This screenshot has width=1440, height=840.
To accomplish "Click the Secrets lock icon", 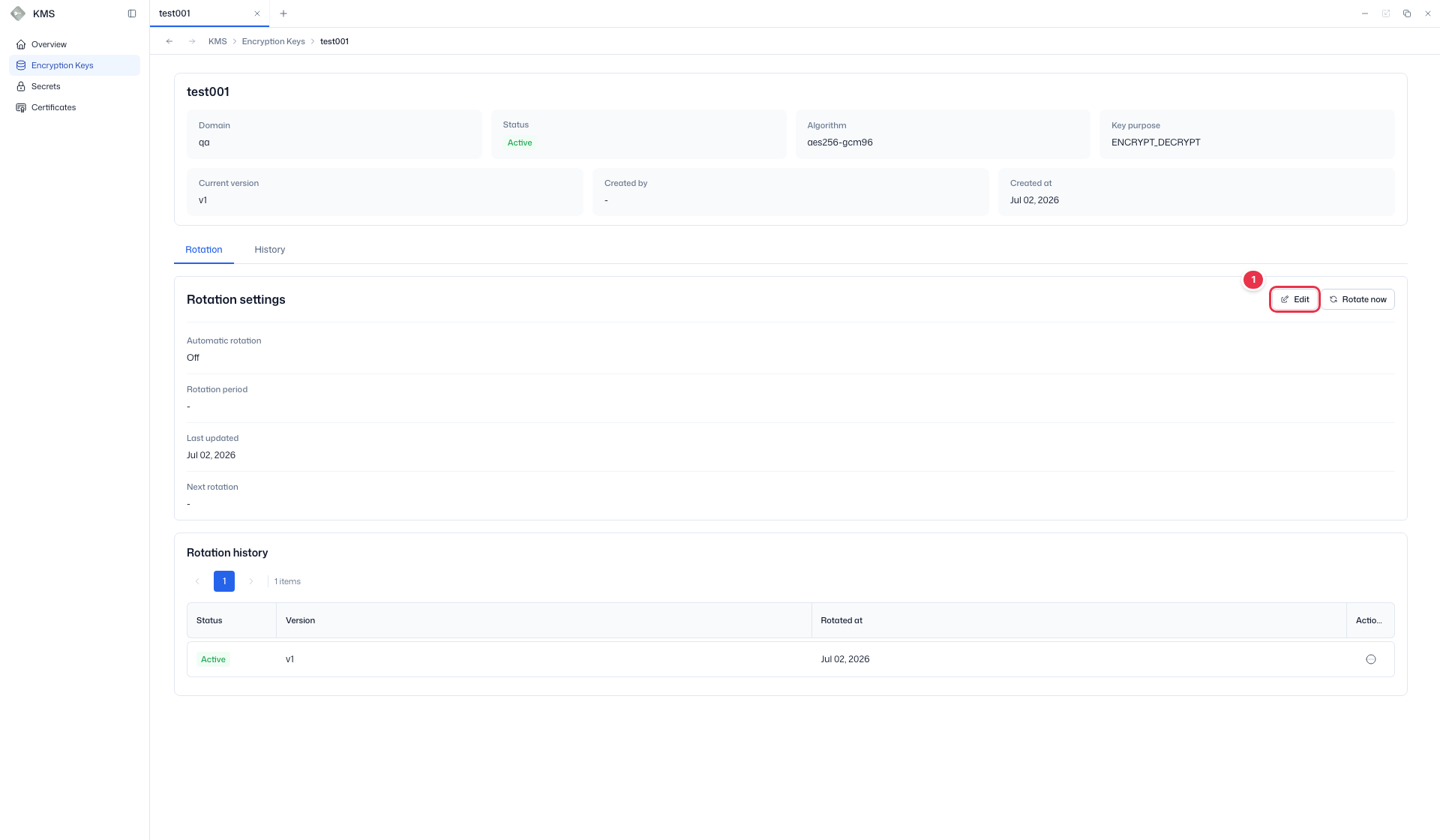I will 21,86.
